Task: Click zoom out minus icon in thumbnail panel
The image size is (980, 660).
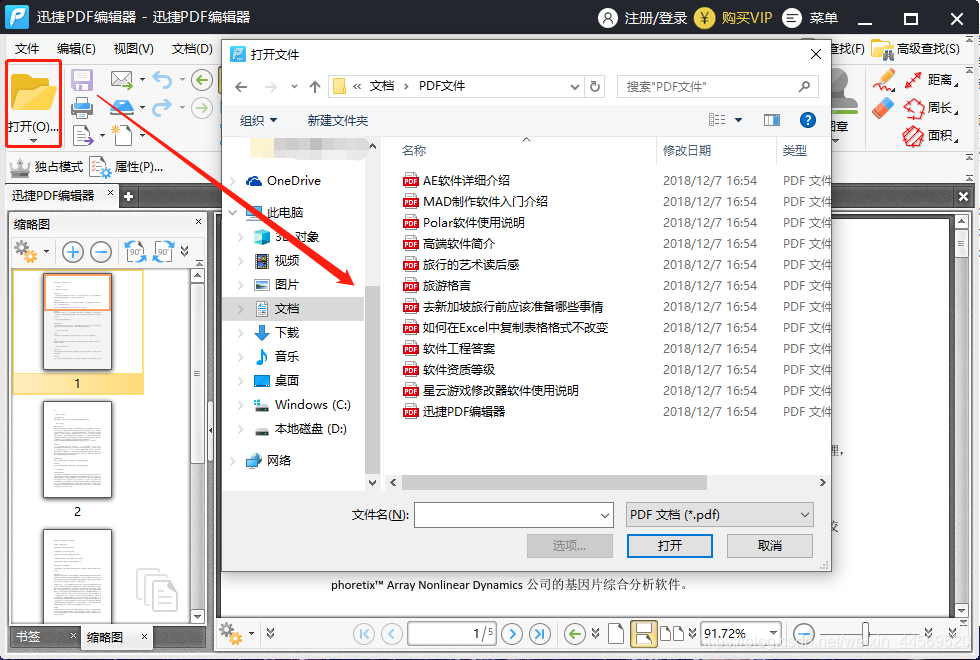Action: pyautogui.click(x=101, y=252)
